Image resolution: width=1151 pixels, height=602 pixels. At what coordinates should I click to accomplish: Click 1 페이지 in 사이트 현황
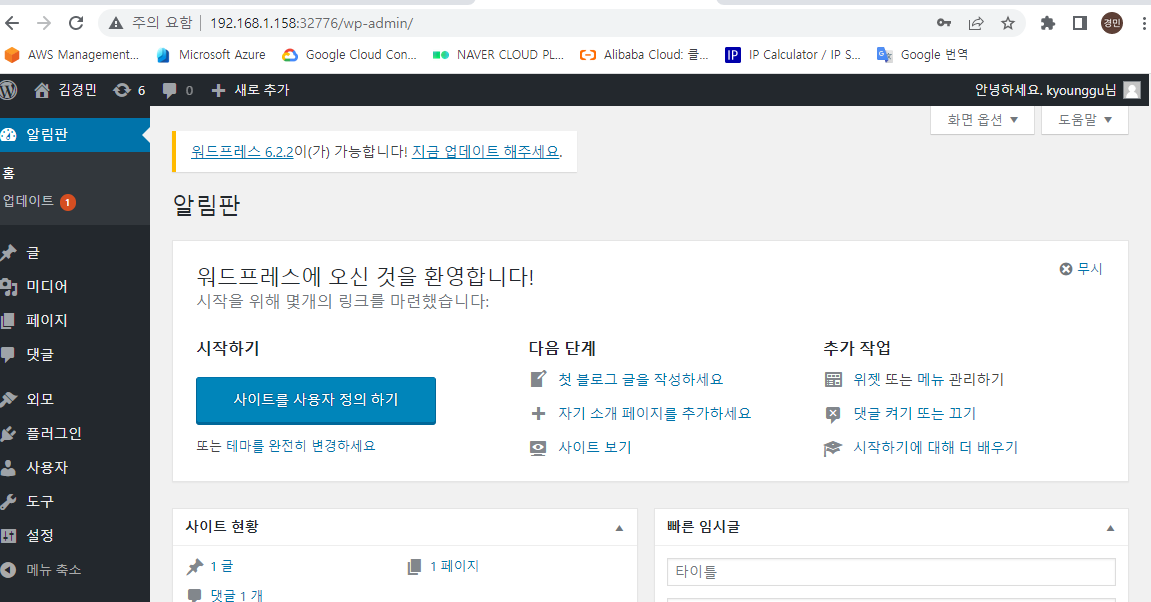click(x=454, y=566)
